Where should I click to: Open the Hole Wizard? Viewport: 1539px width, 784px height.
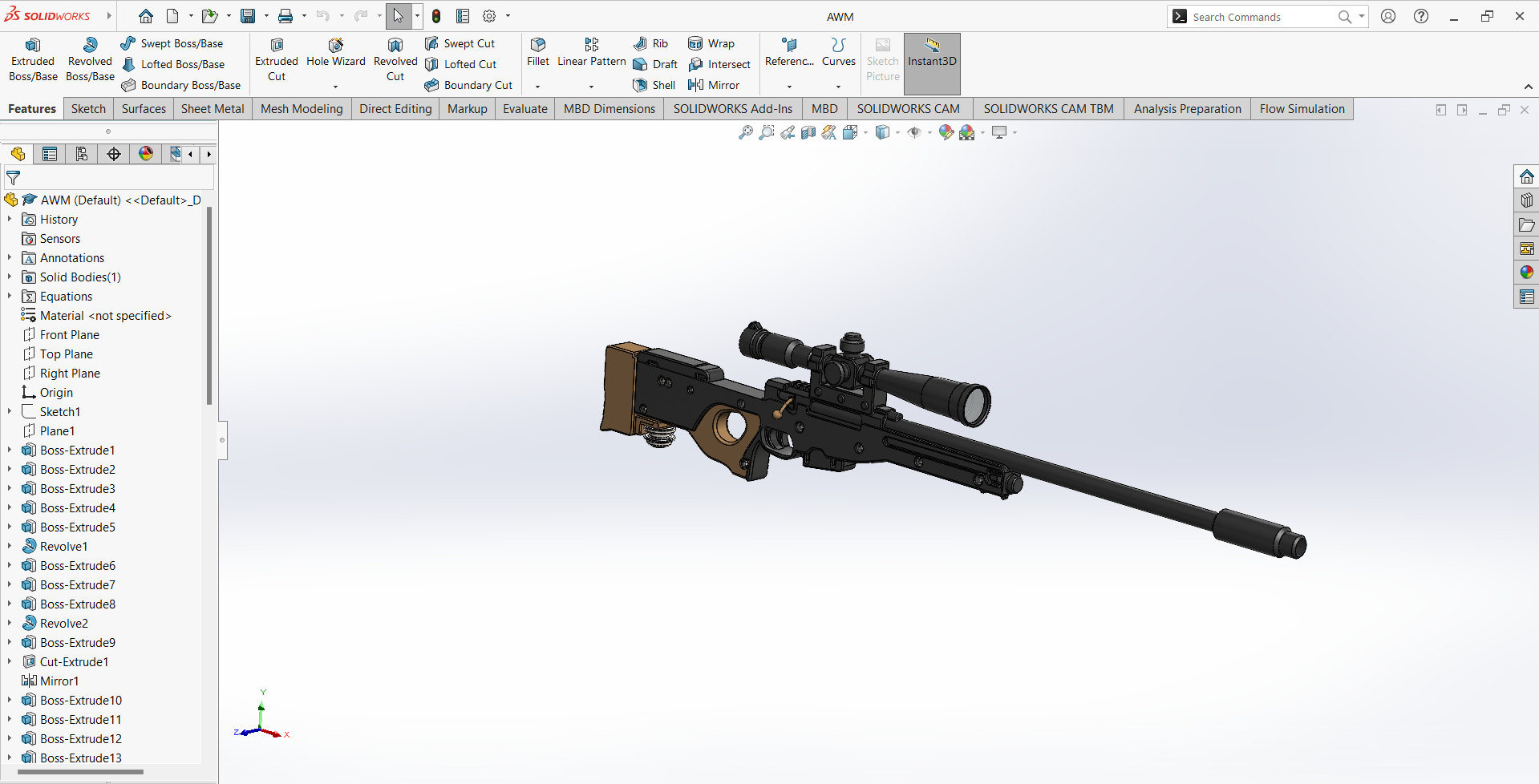tap(336, 53)
